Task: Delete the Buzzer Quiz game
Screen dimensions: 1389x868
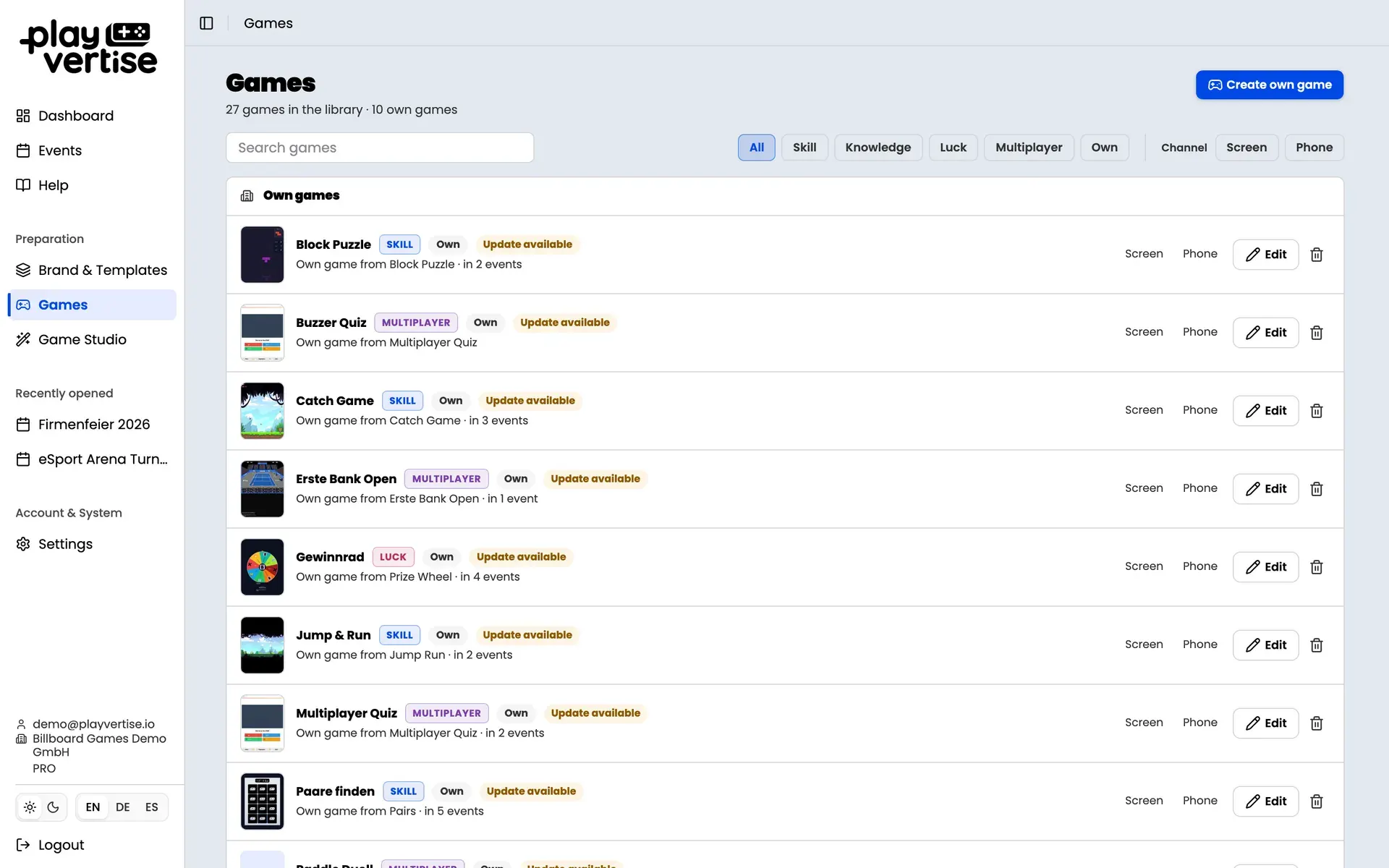Action: (x=1317, y=333)
